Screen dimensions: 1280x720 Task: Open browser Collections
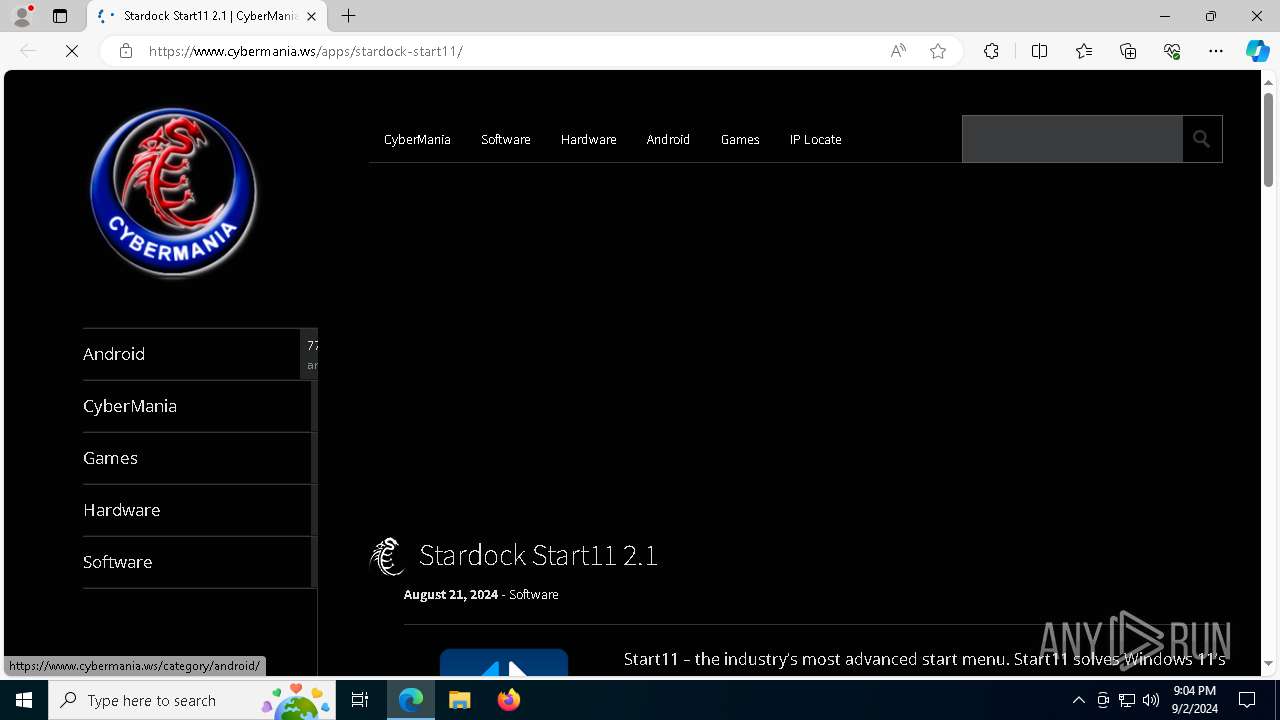tap(1128, 51)
